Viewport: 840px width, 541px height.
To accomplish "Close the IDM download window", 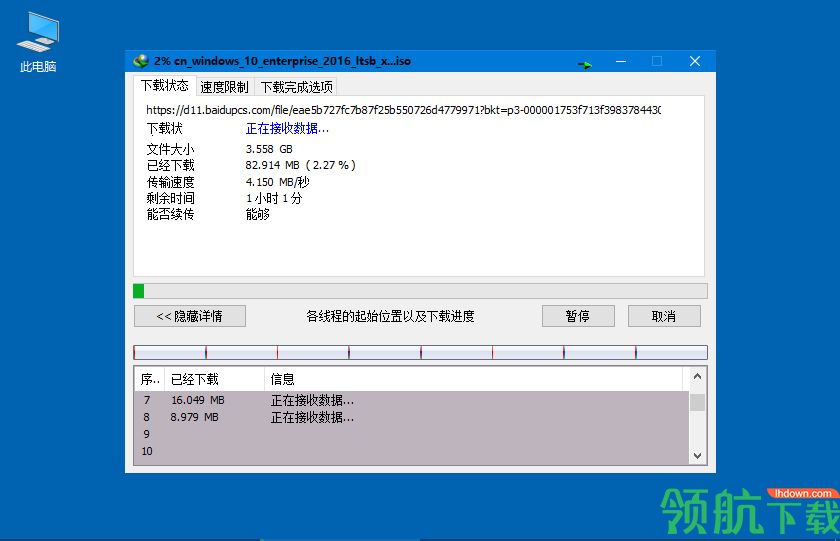I will [695, 62].
